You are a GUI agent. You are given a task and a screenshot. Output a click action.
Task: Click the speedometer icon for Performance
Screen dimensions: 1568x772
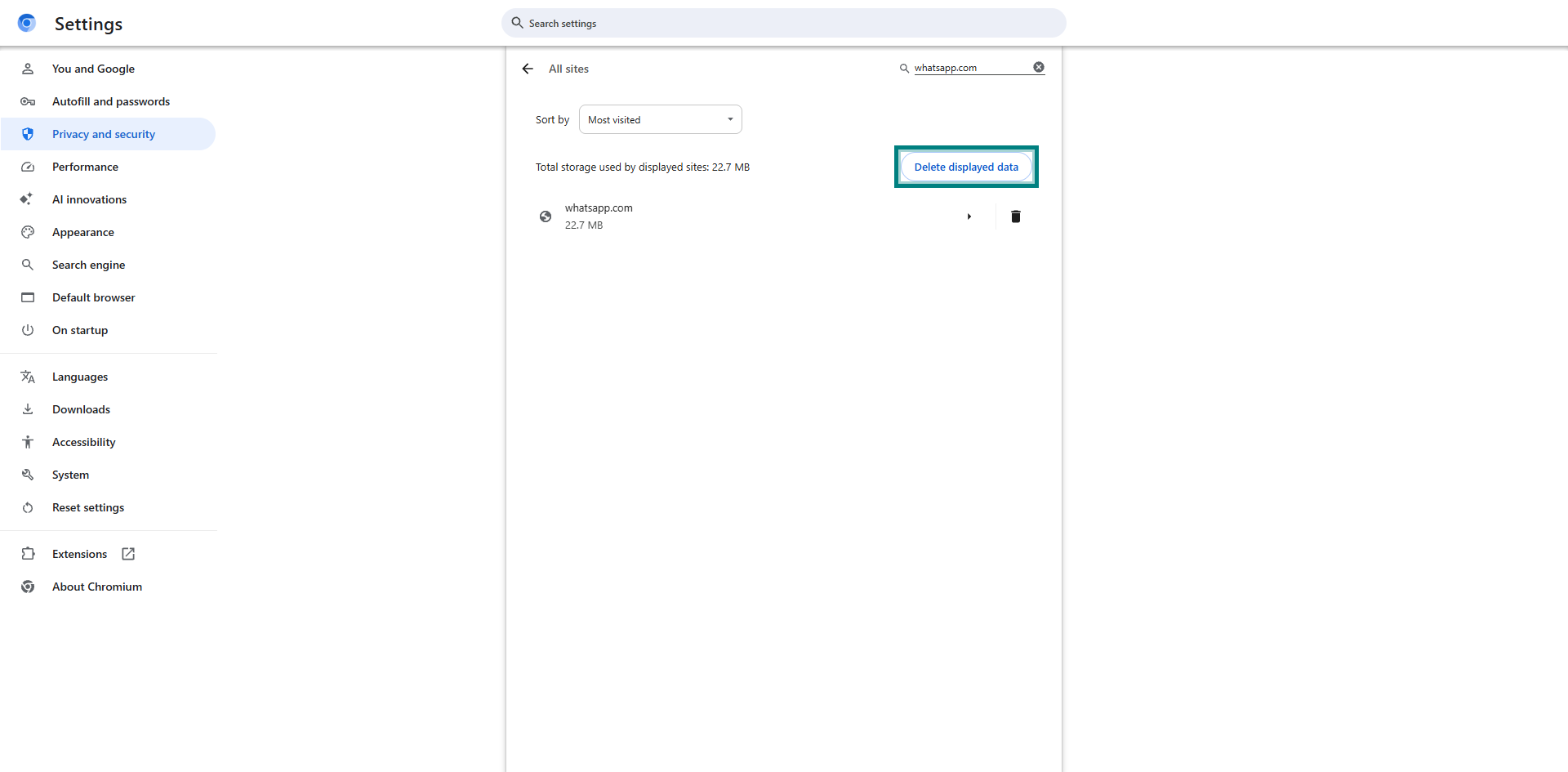point(28,167)
